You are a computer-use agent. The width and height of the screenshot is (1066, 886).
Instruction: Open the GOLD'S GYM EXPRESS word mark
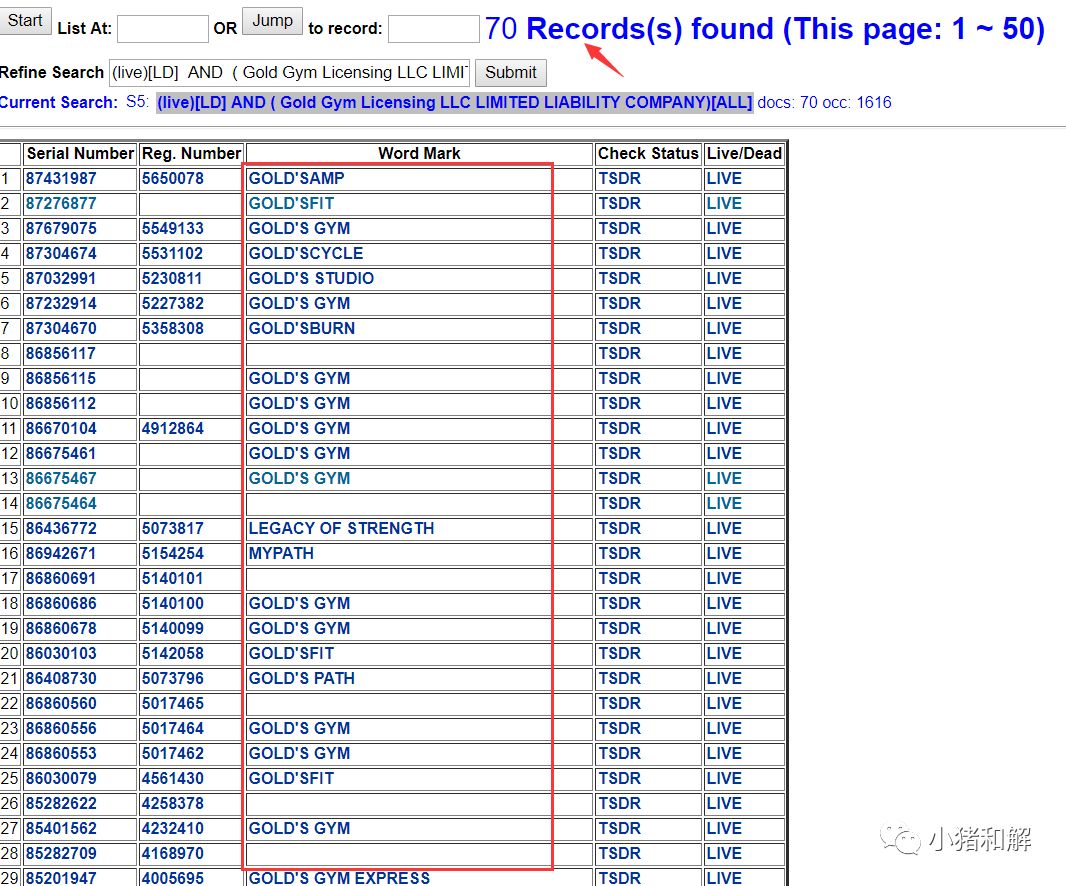pyautogui.click(x=339, y=878)
